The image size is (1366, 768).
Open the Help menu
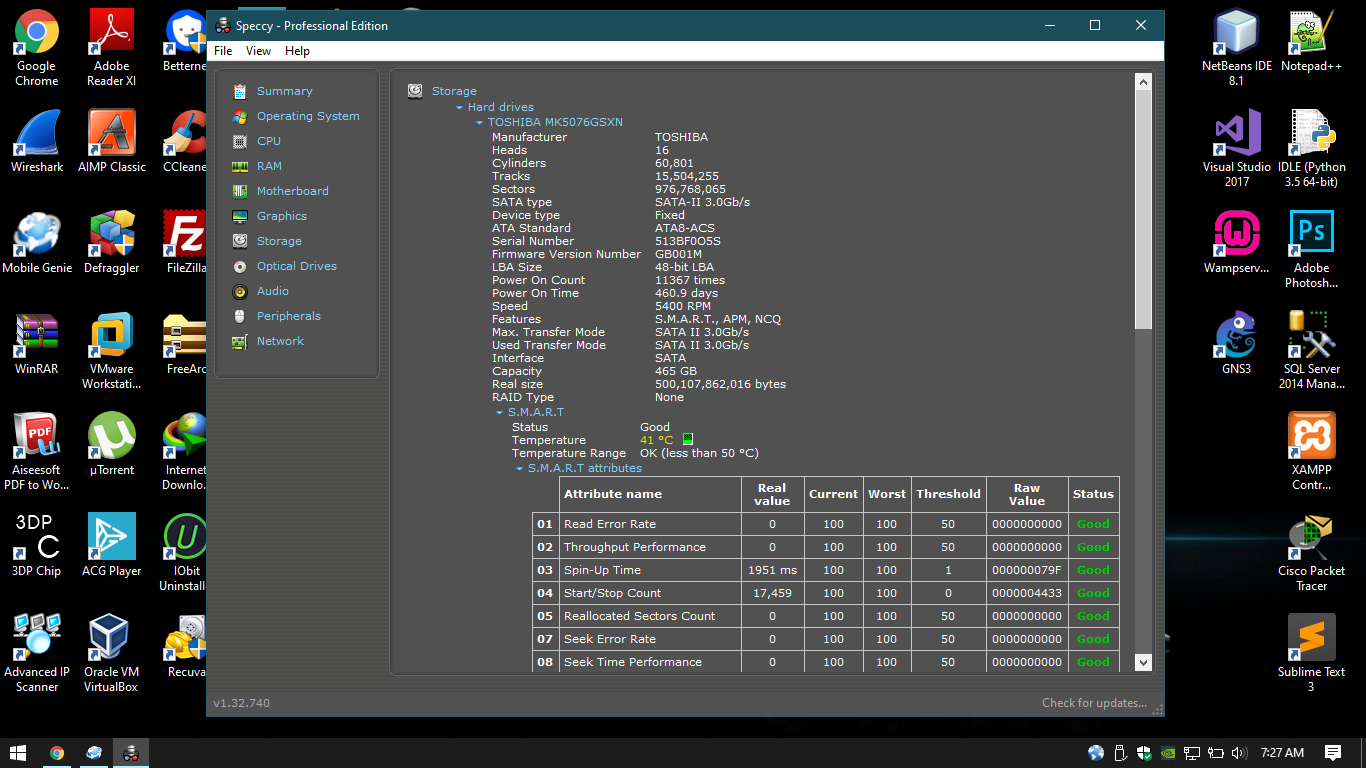pos(297,51)
